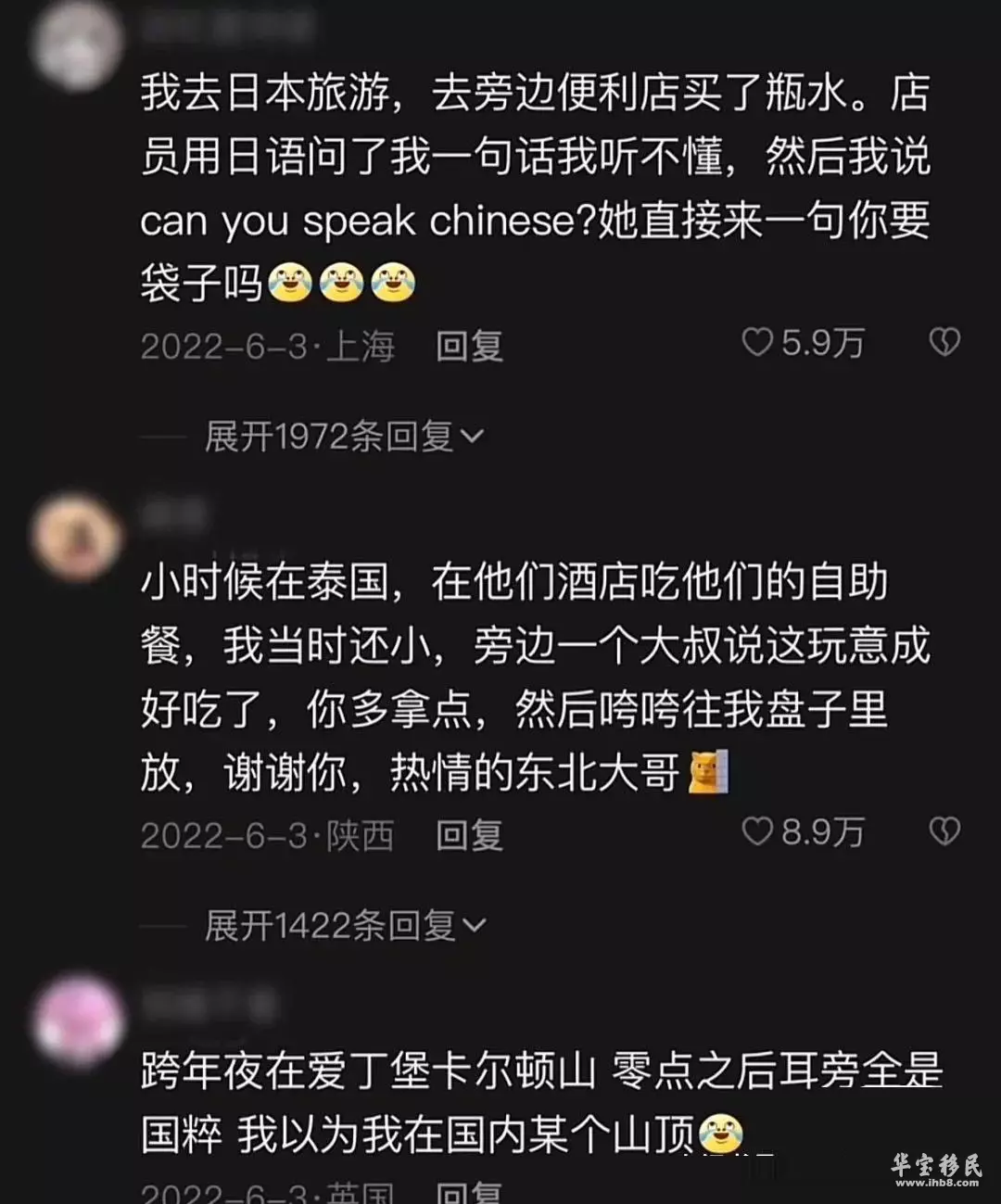Tap the 8.9万 like count
This screenshot has width=1001, height=1204.
point(823,831)
